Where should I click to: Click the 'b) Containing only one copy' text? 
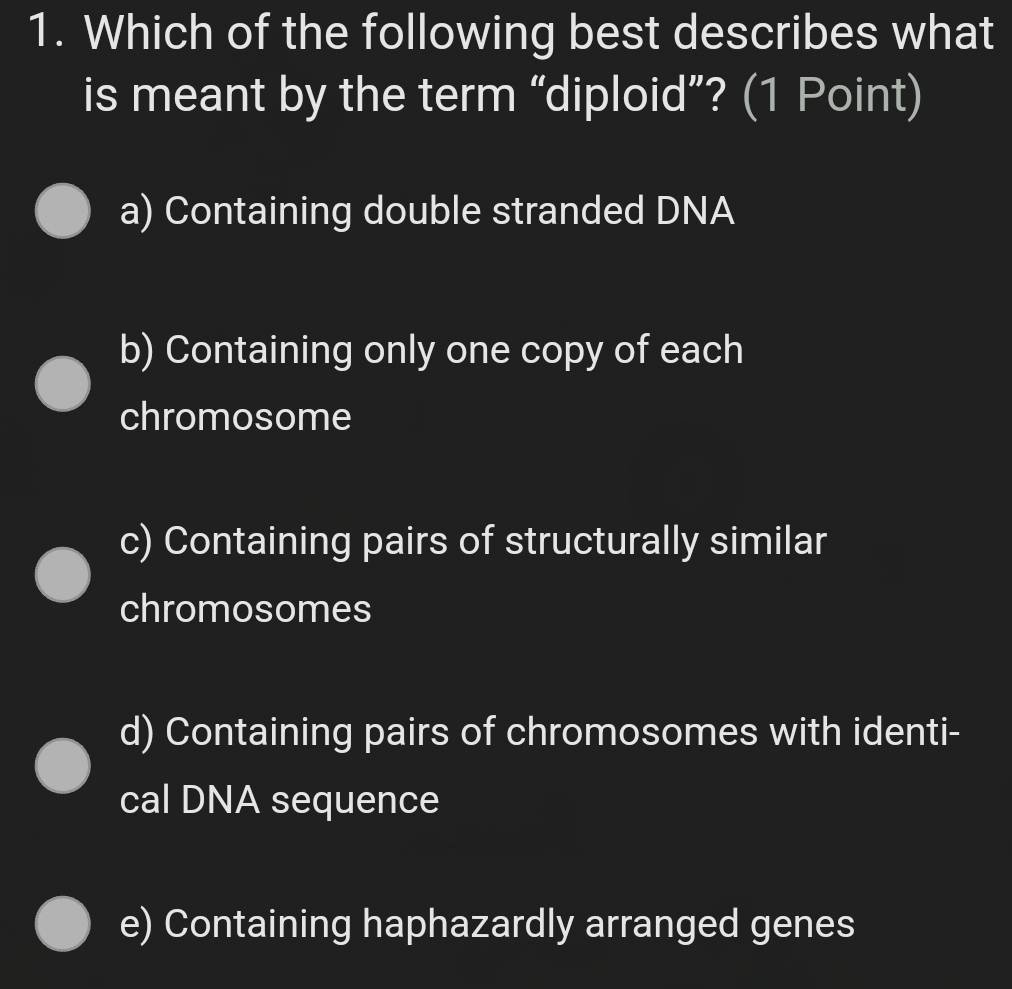pyautogui.click(x=431, y=351)
